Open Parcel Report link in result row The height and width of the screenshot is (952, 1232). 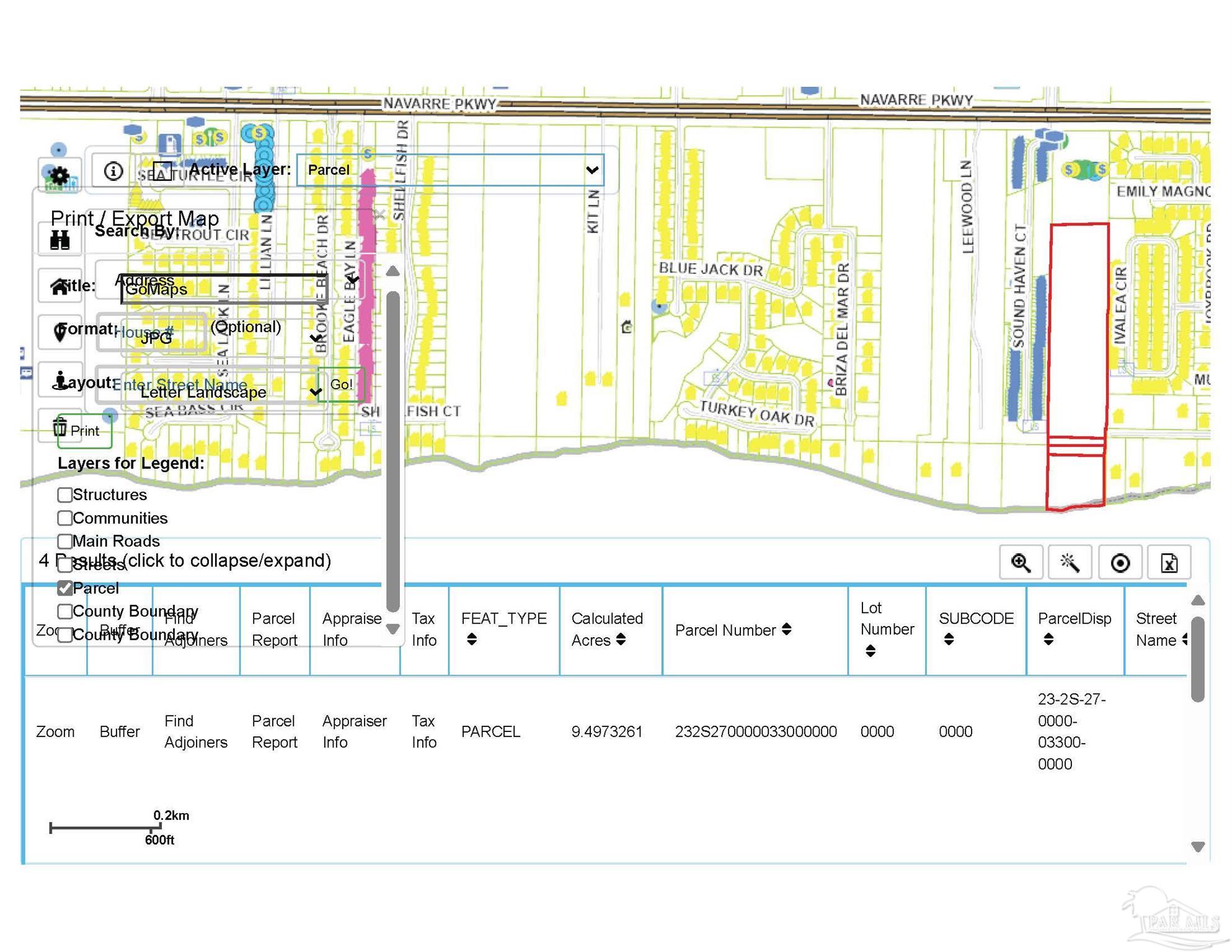[x=274, y=731]
